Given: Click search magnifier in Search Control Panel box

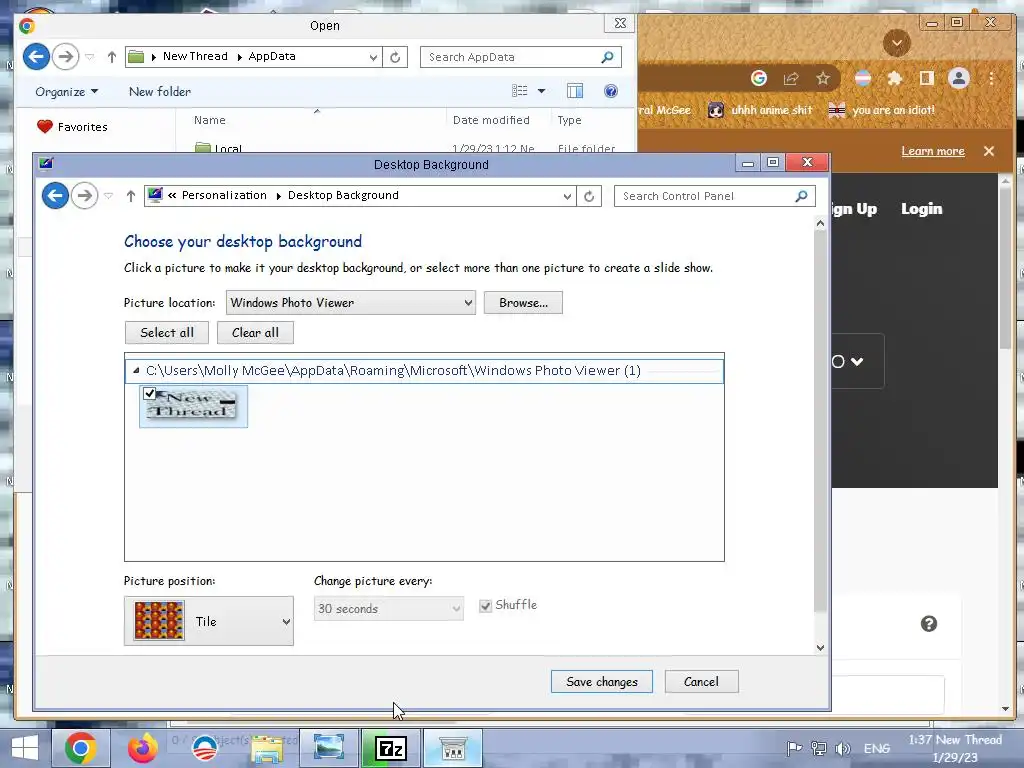Looking at the screenshot, I should [801, 196].
